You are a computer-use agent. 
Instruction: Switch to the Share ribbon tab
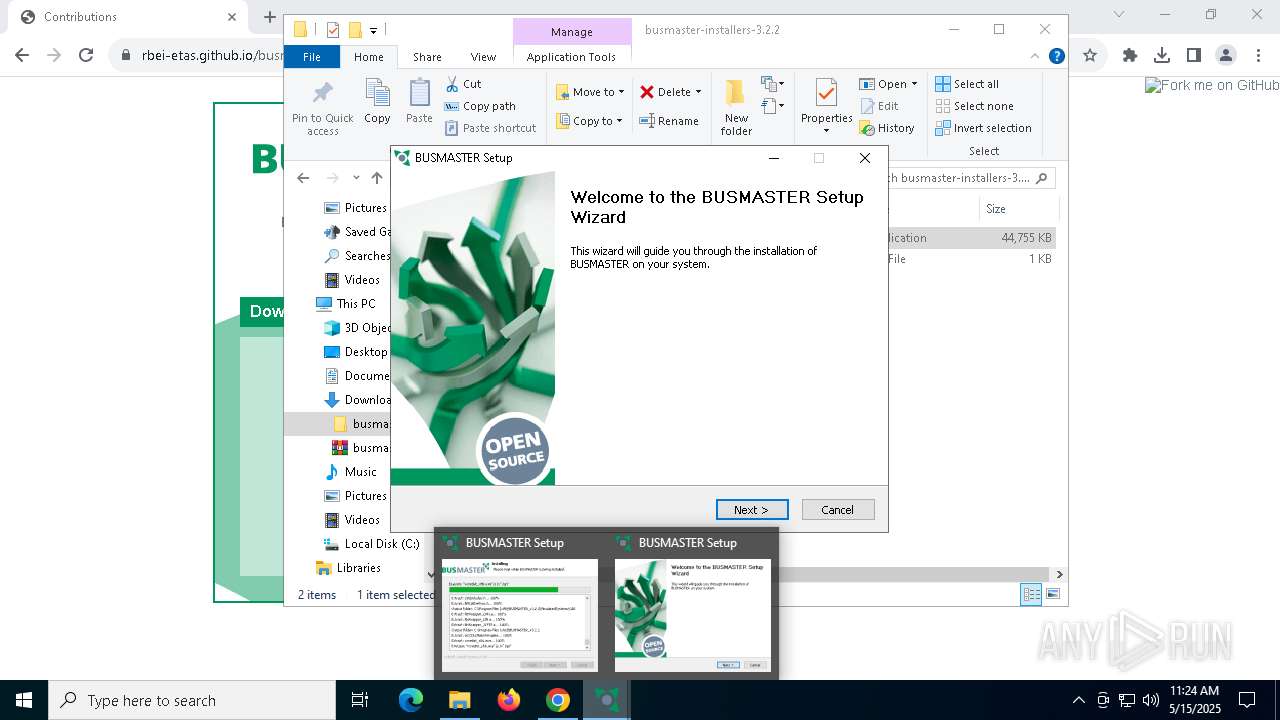(x=427, y=57)
